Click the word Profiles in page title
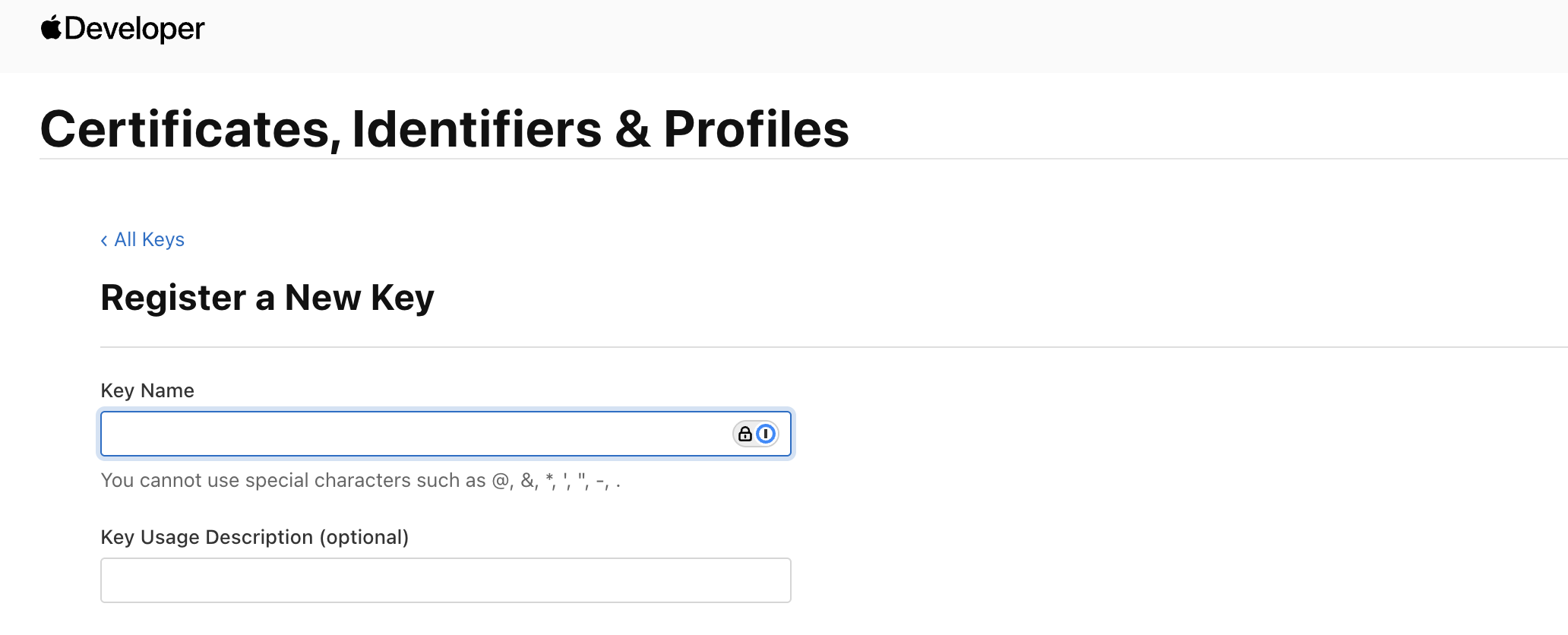This screenshot has width=1568, height=635. (x=756, y=129)
